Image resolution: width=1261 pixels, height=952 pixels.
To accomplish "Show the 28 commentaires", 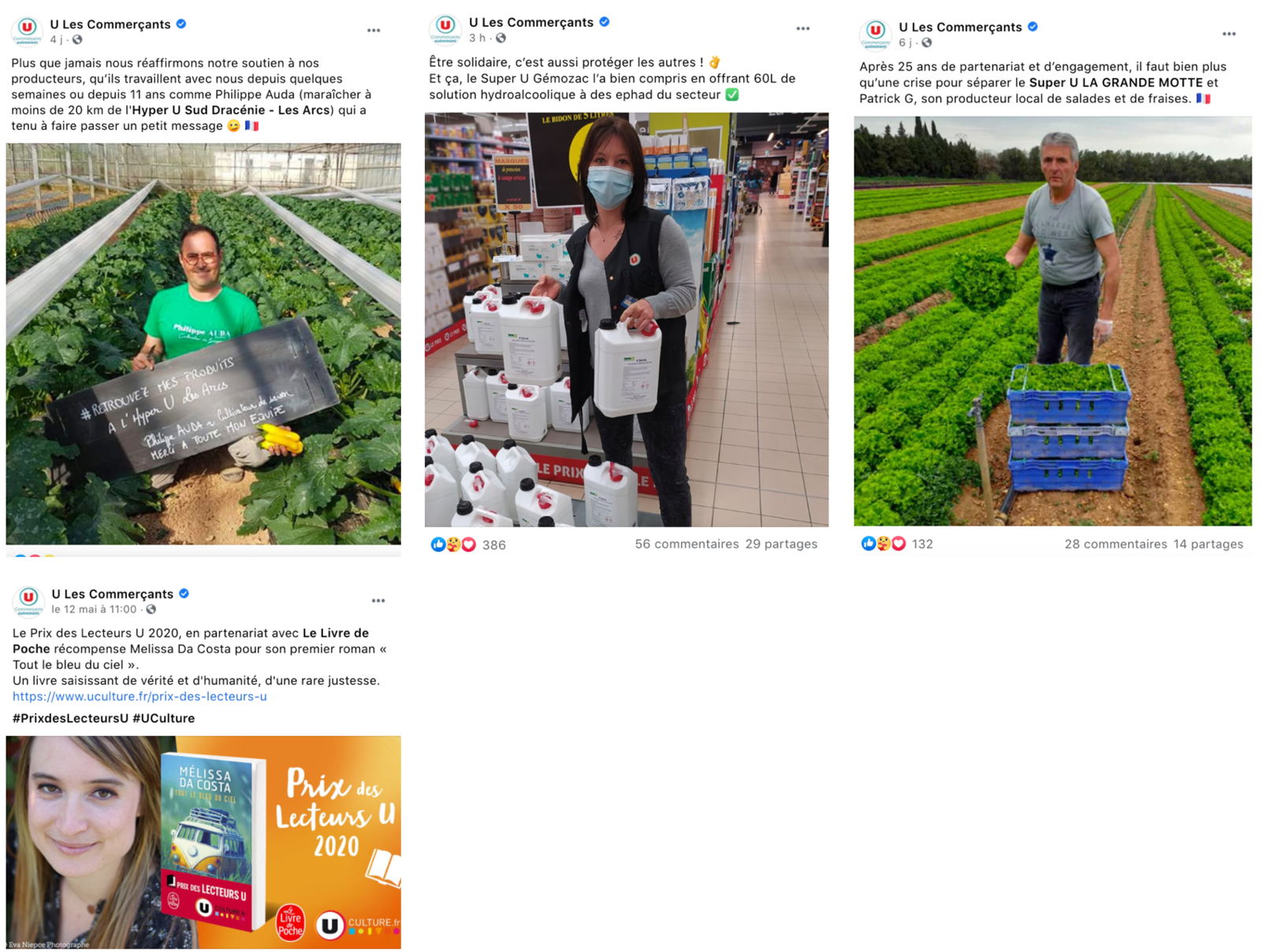I will tap(1115, 544).
